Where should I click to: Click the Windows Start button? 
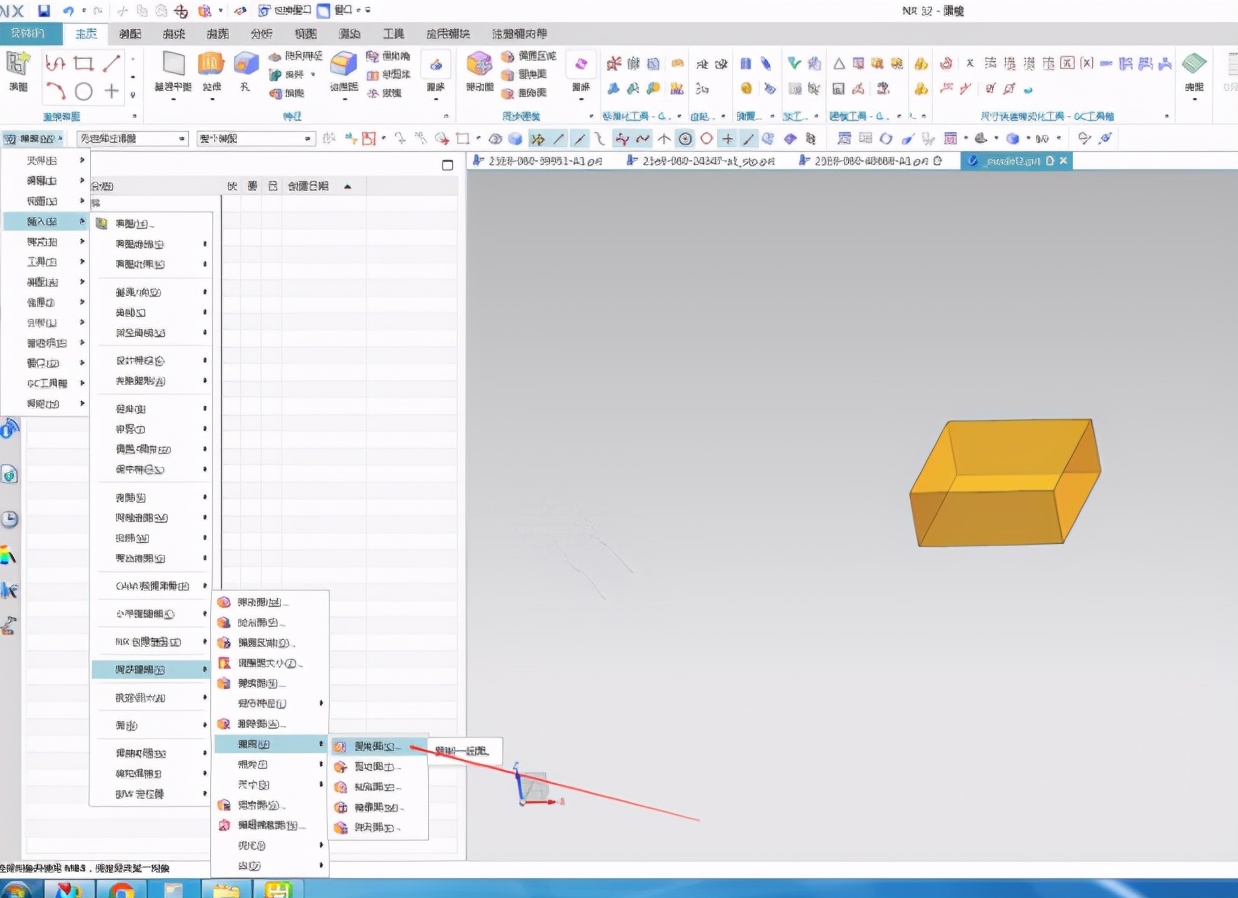click(16, 890)
